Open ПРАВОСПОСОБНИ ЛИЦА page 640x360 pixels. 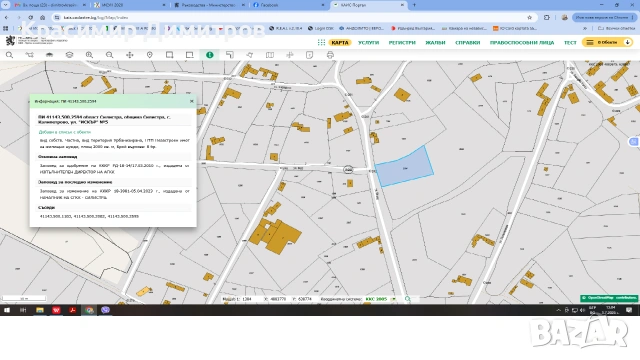pyautogui.click(x=522, y=42)
